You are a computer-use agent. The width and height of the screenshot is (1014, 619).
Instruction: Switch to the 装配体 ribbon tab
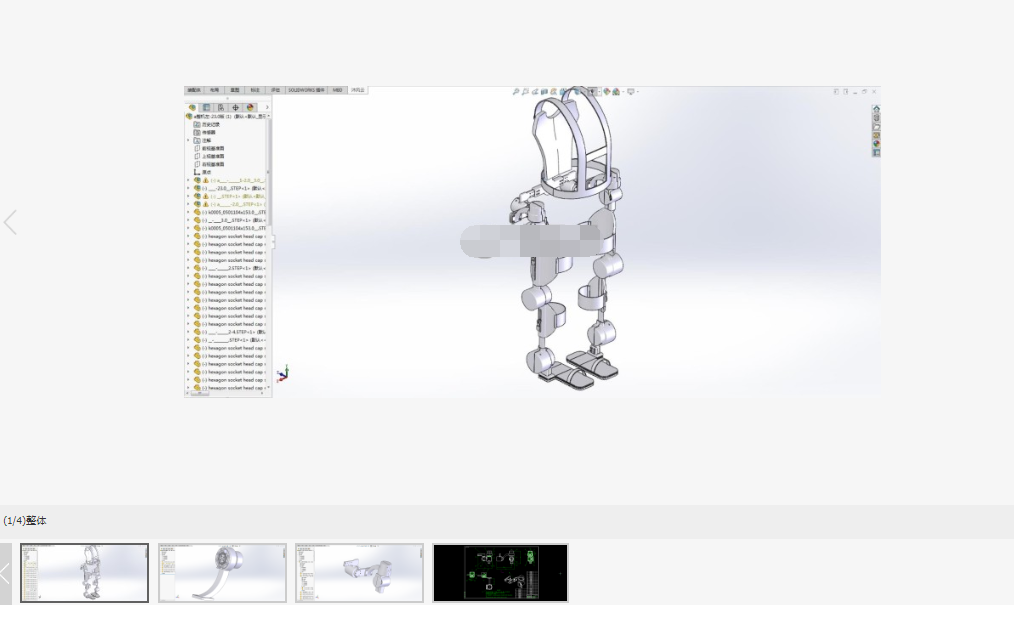[x=194, y=90]
